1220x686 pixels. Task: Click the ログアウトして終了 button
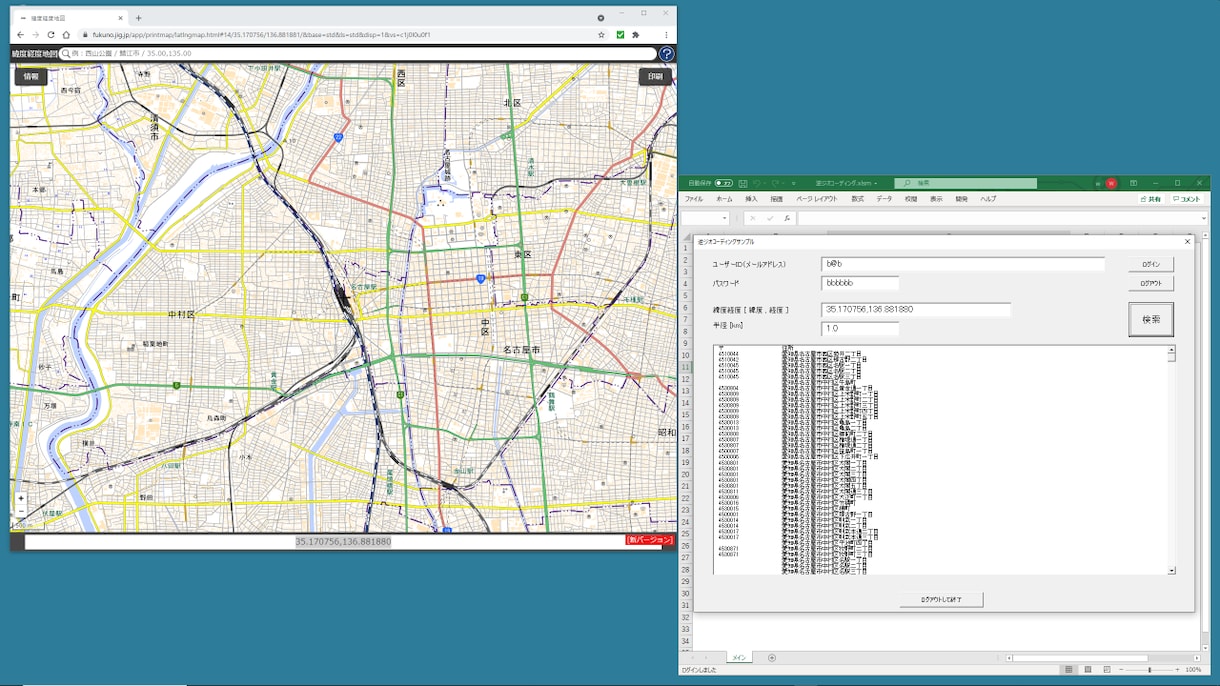point(941,600)
